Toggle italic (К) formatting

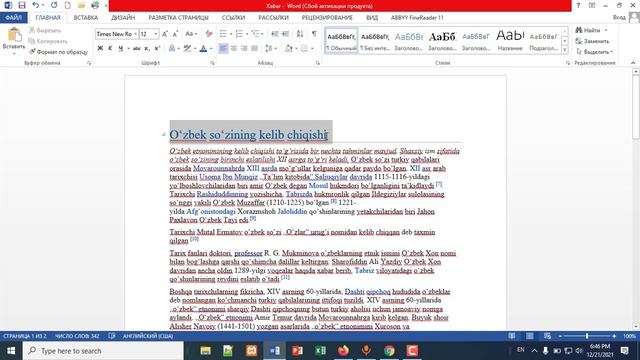[x=110, y=49]
